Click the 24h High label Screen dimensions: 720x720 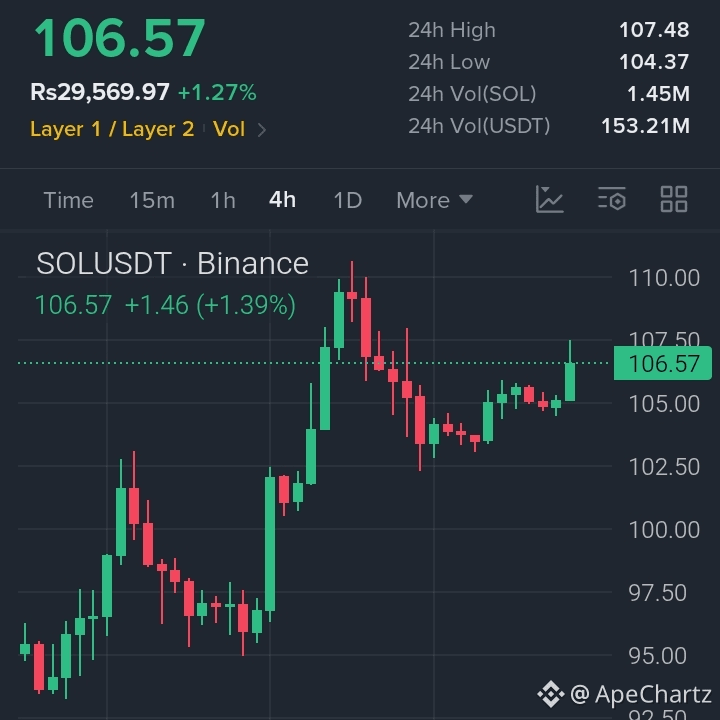coord(452,30)
